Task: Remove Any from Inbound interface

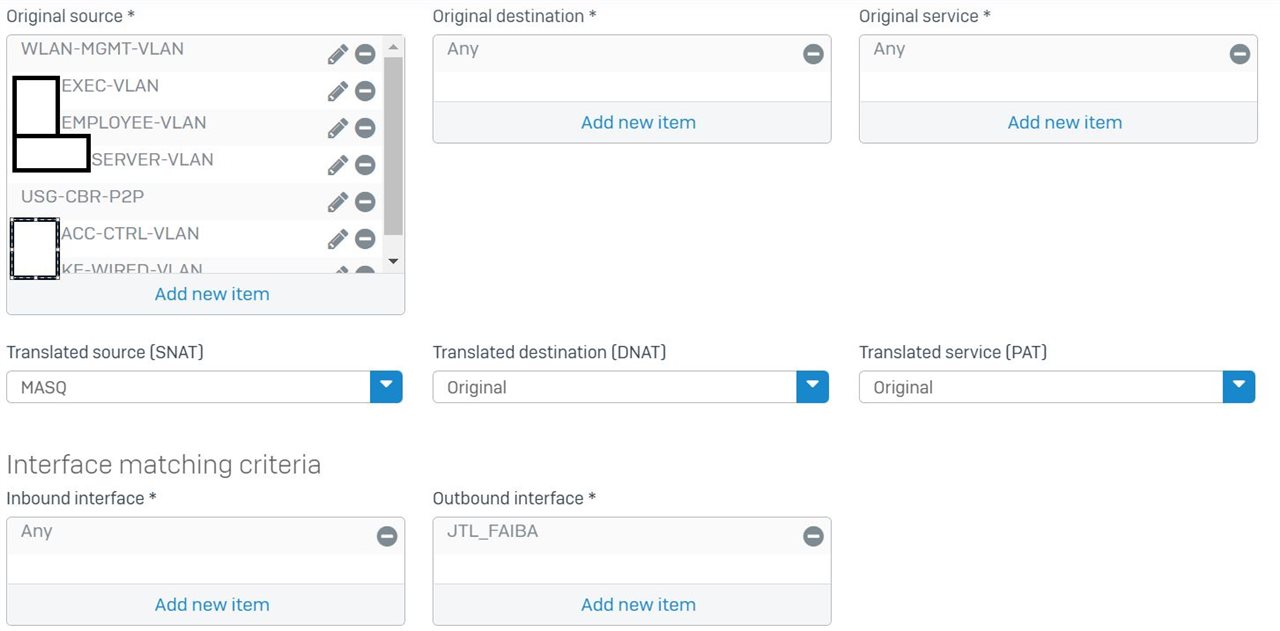Action: [387, 536]
